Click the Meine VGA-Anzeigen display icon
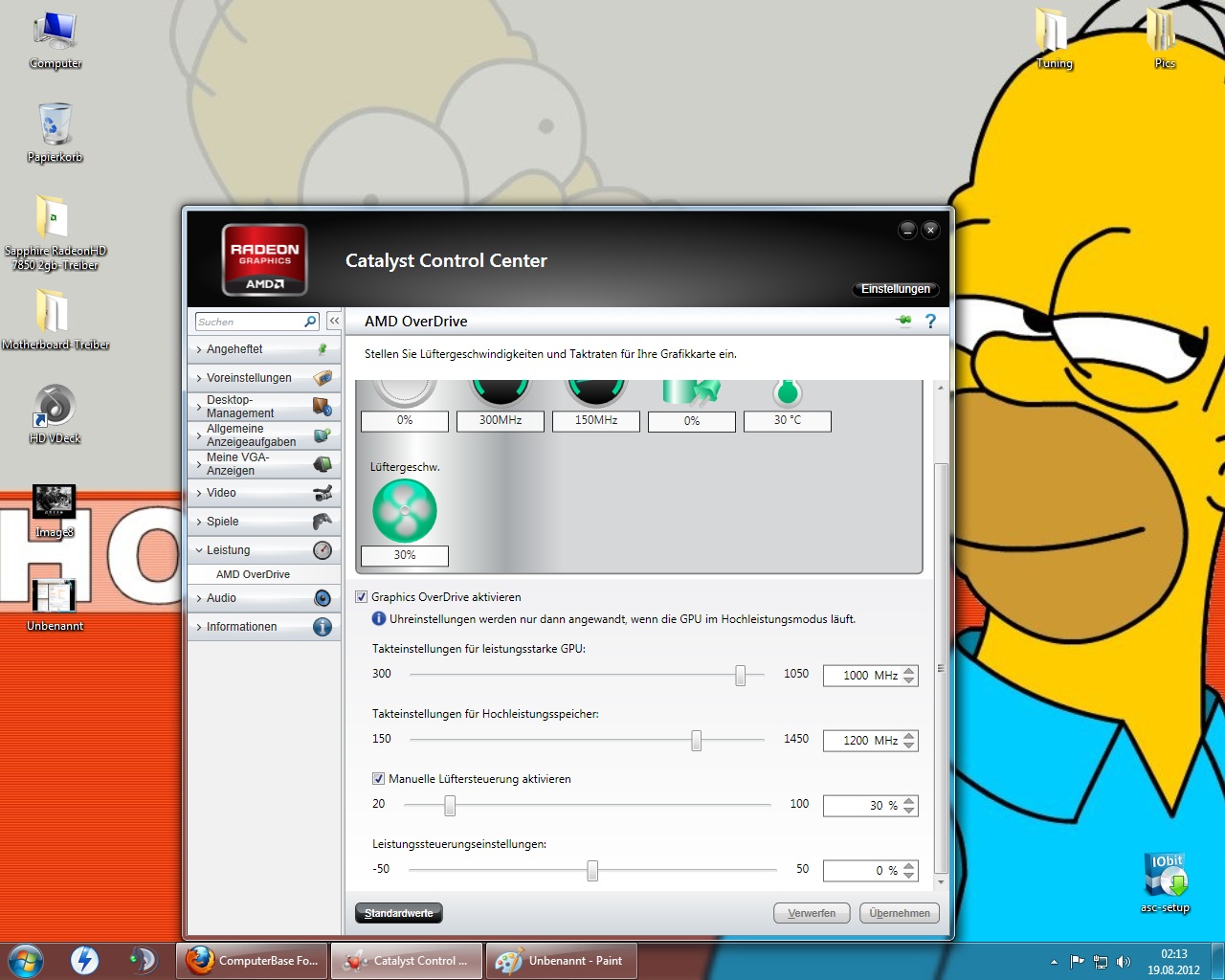1225x980 pixels. (323, 464)
